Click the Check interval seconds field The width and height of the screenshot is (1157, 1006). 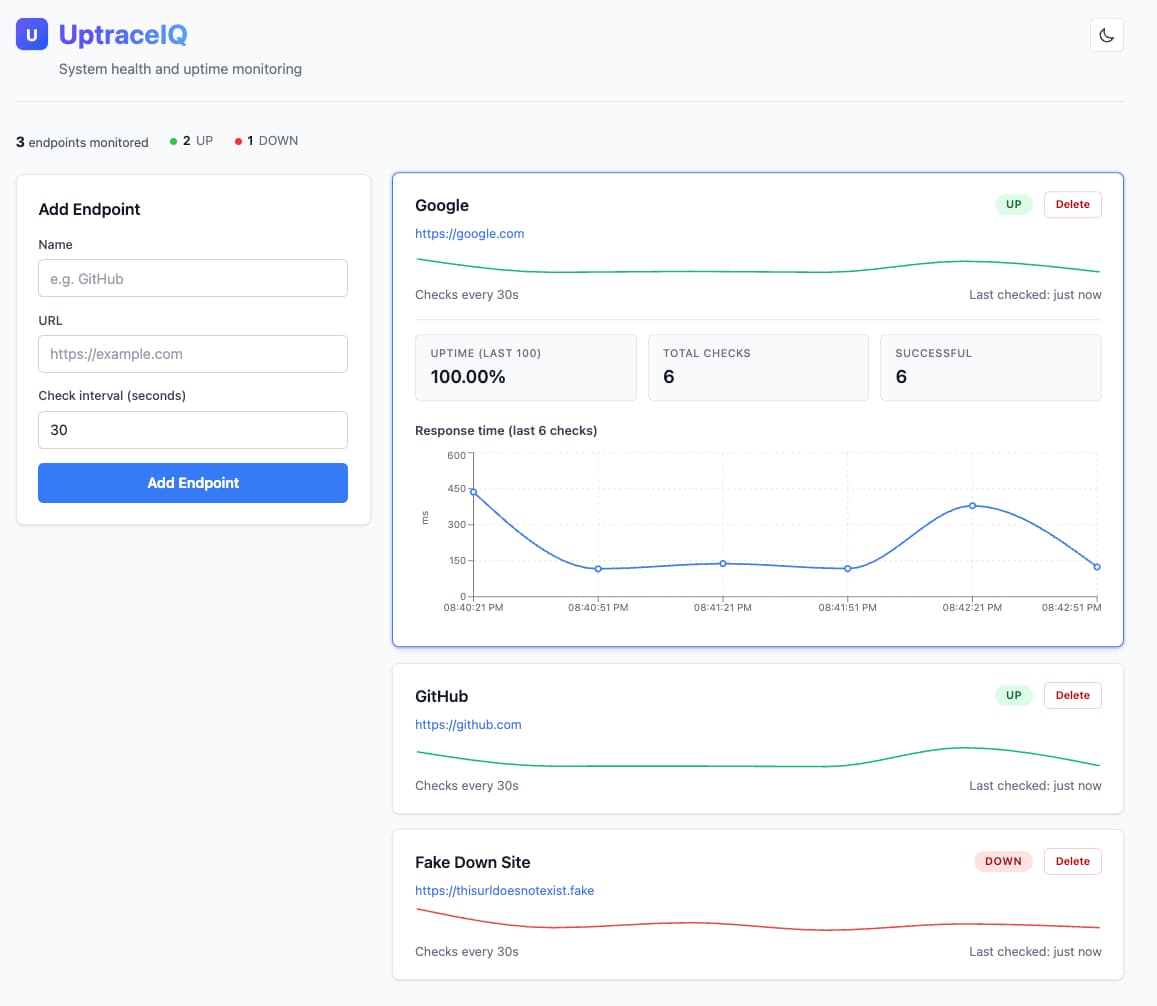coord(193,430)
